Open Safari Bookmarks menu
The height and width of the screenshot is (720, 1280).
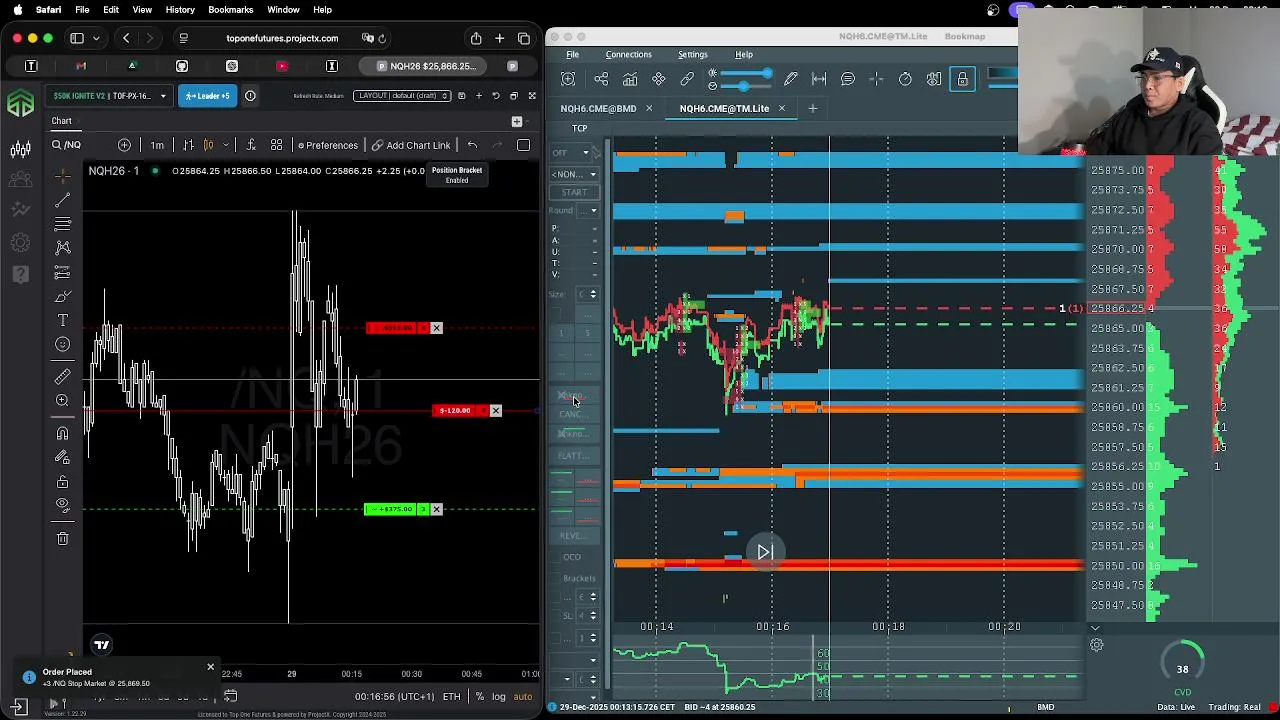pyautogui.click(x=230, y=10)
